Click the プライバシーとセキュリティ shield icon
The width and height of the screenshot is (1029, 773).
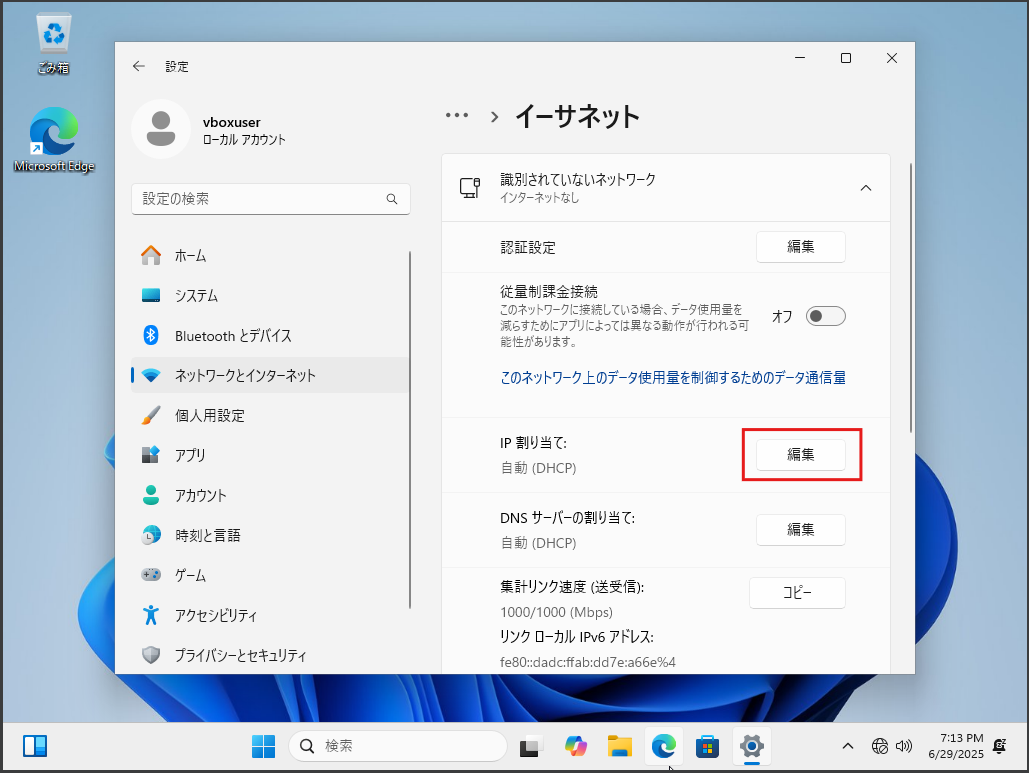tap(151, 655)
